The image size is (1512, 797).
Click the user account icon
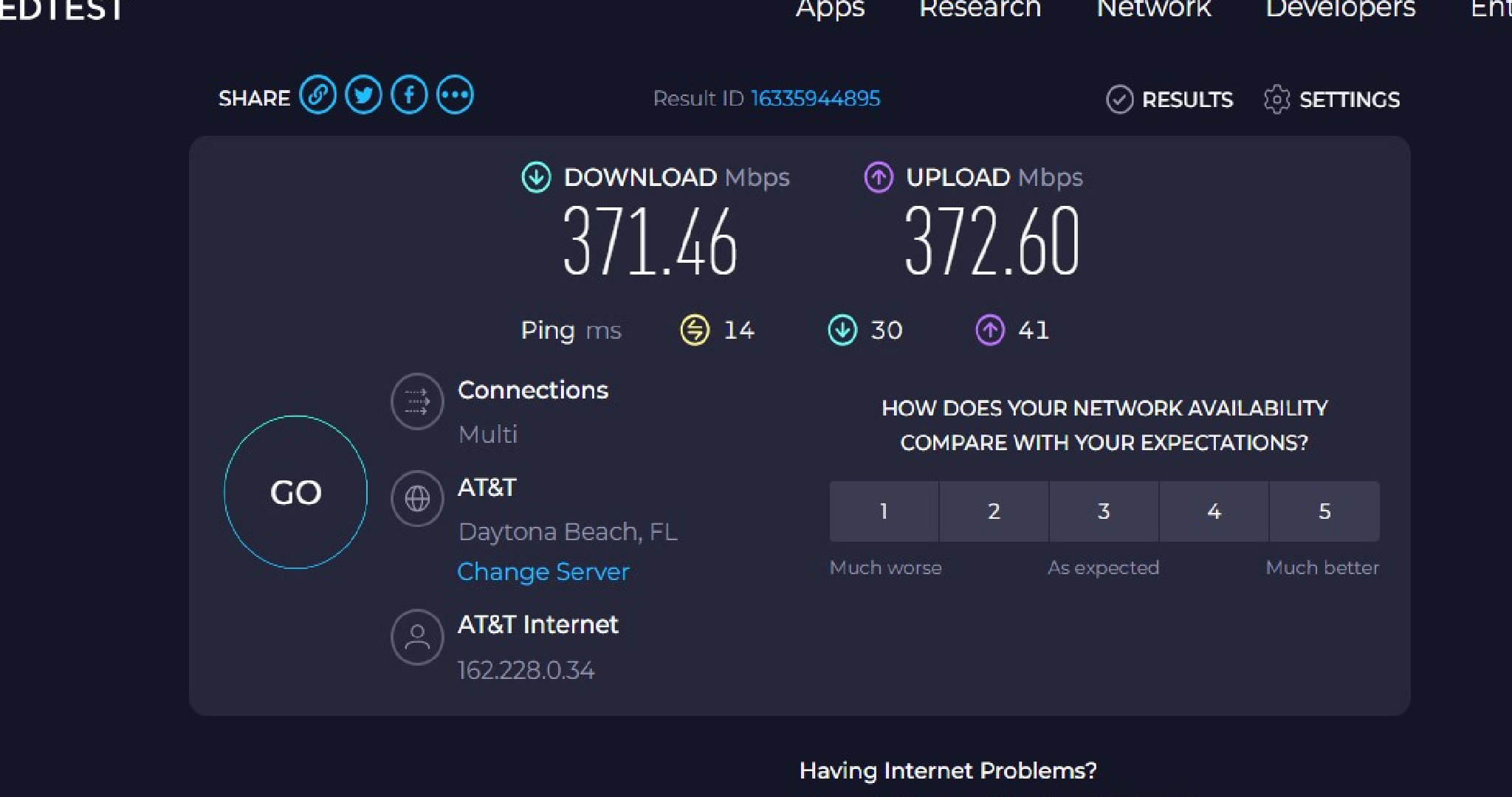click(x=417, y=637)
